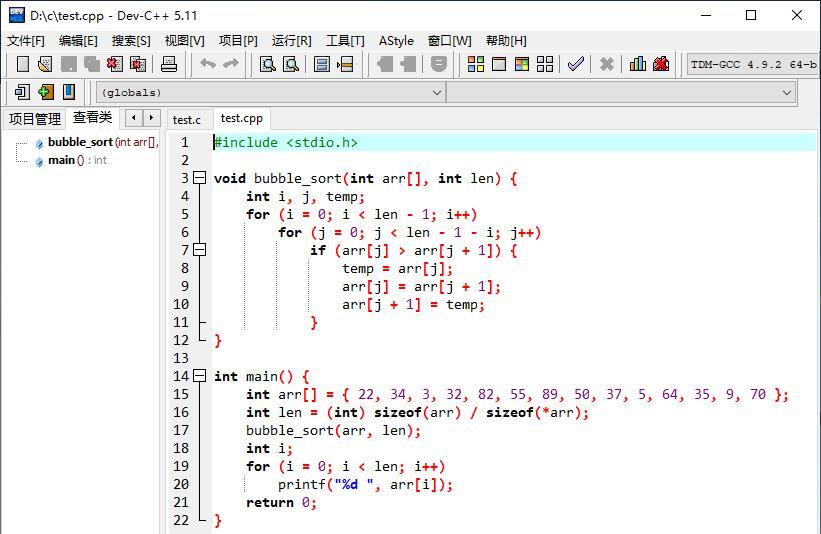
Task: Click the Print icon
Action: pos(169,64)
